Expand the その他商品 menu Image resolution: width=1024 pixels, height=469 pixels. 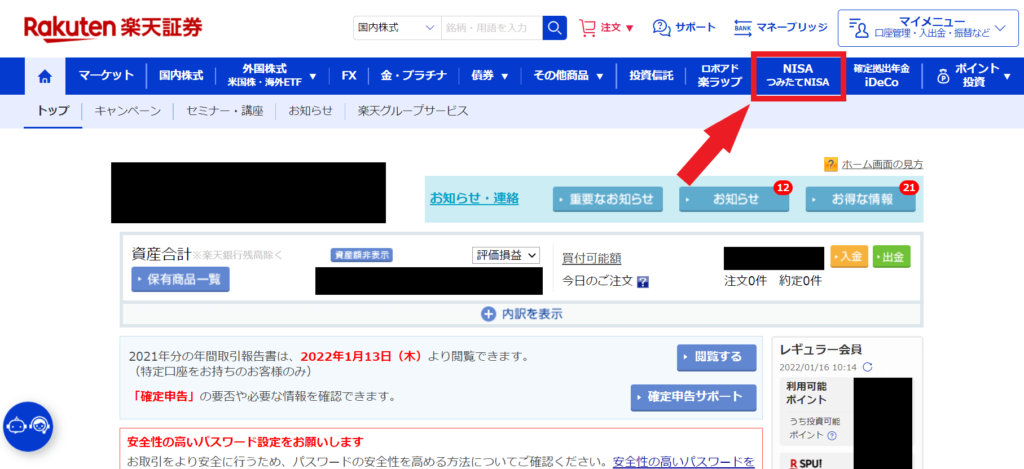pos(568,76)
